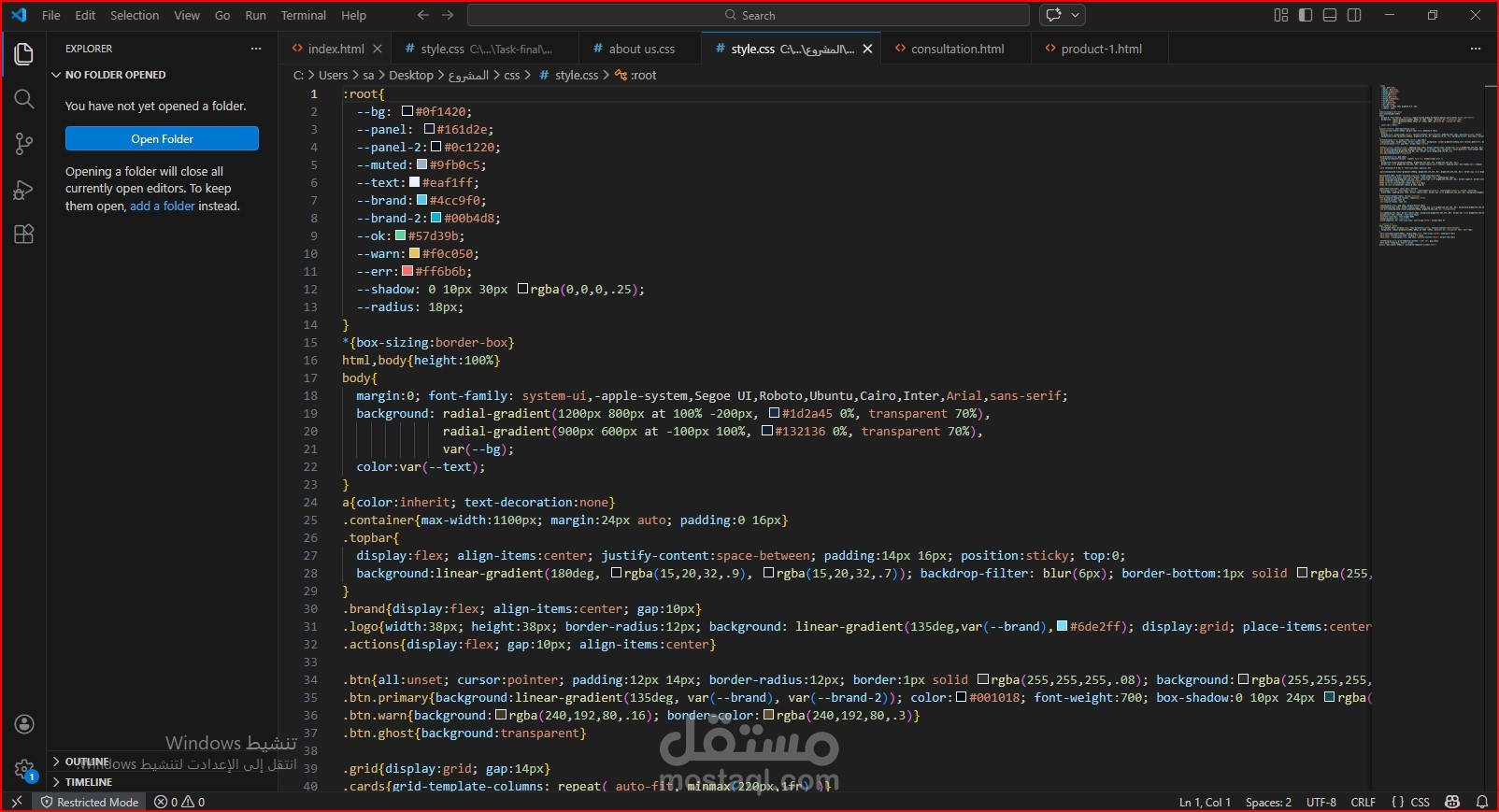
Task: Switch to the product-1.html tab
Action: pos(1101,49)
